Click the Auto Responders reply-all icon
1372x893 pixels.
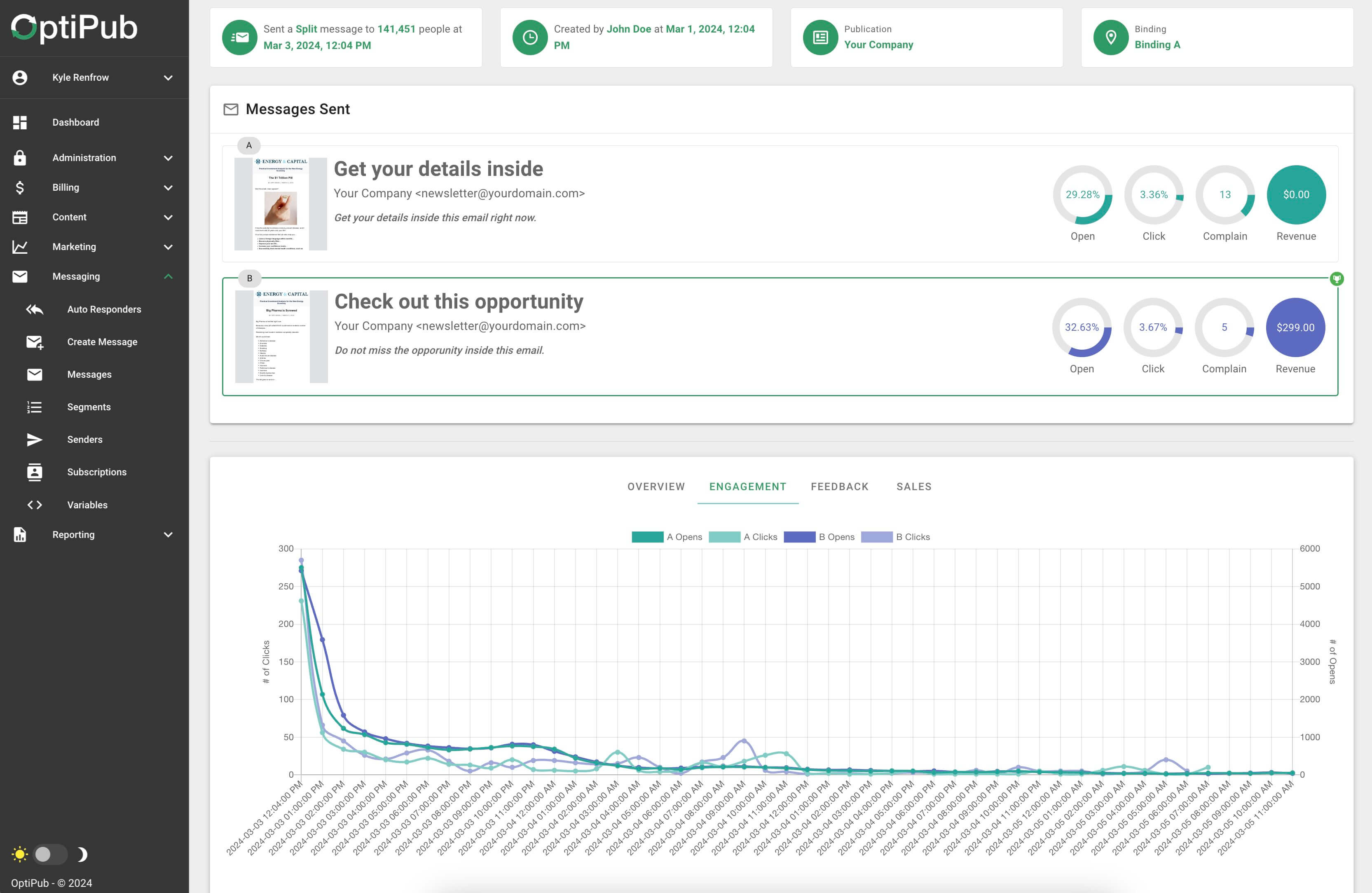[35, 309]
